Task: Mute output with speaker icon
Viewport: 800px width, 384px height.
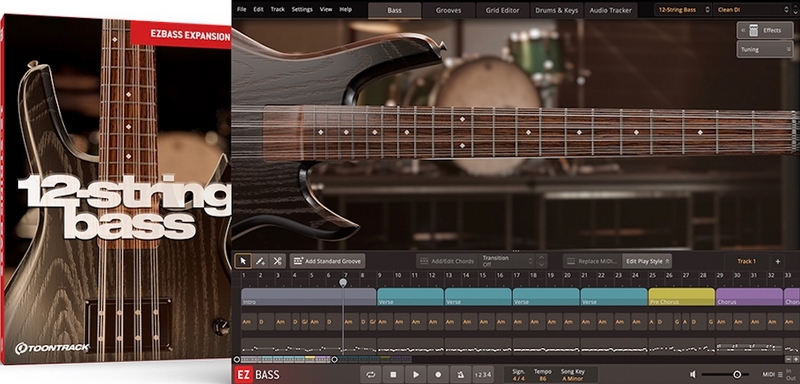Action: coord(692,375)
